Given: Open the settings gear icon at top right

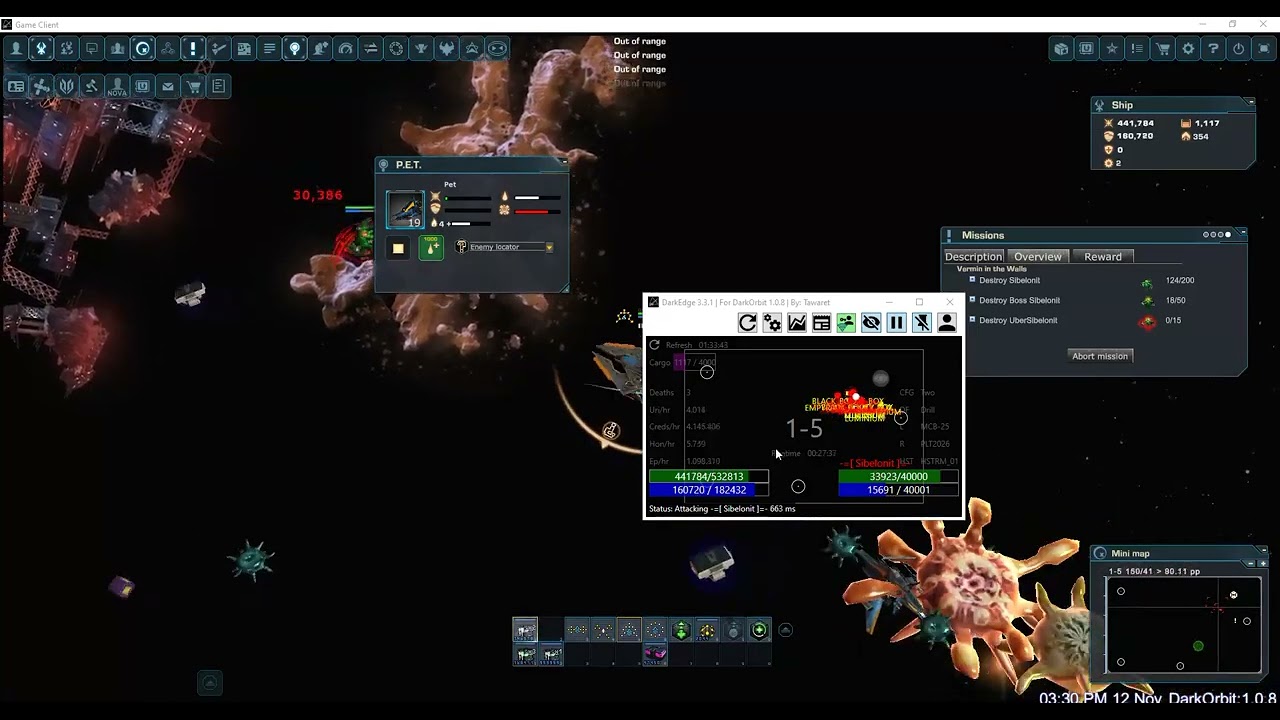Looking at the screenshot, I should pyautogui.click(x=1188, y=48).
